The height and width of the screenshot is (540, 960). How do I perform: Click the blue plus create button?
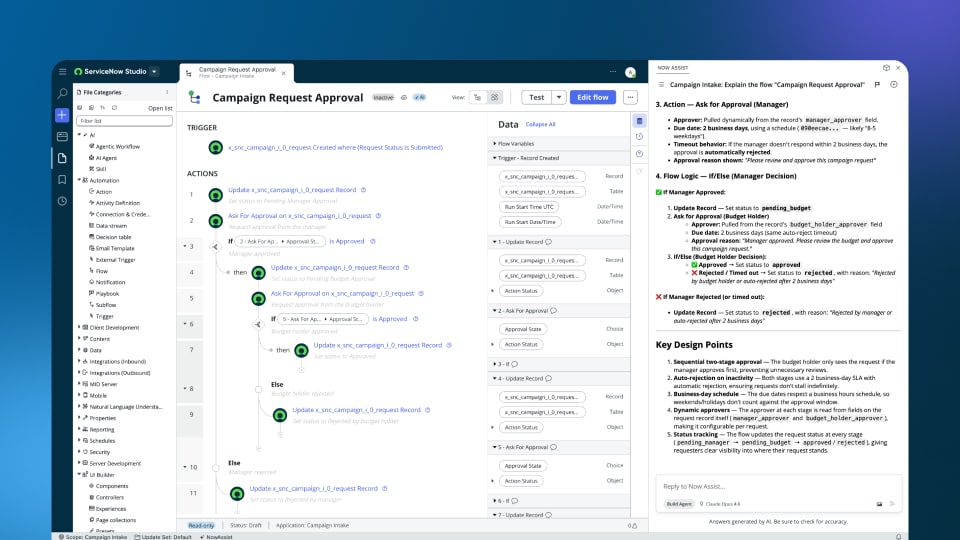coord(62,114)
